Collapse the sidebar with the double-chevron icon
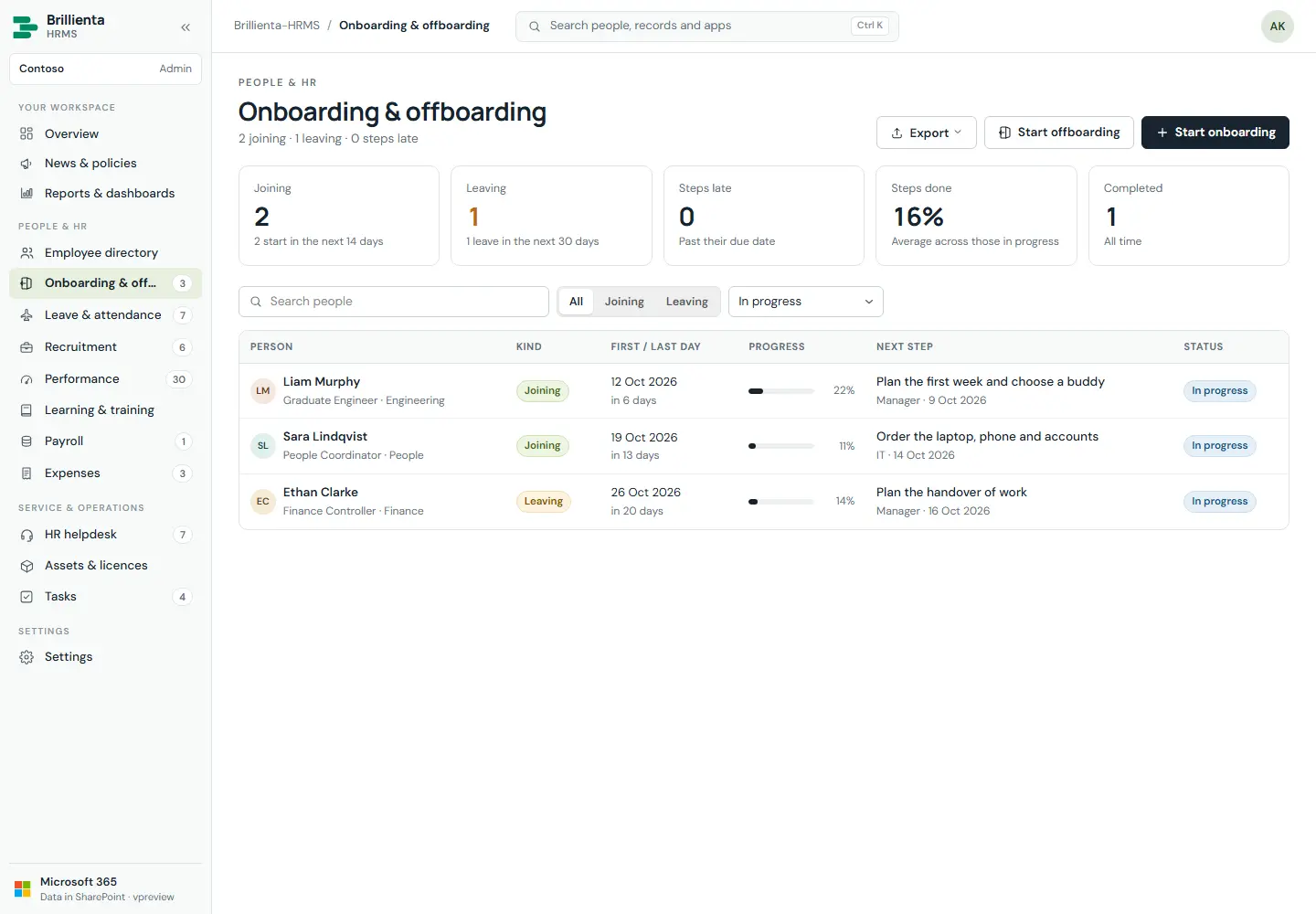This screenshot has width=1316, height=914. pos(186,27)
